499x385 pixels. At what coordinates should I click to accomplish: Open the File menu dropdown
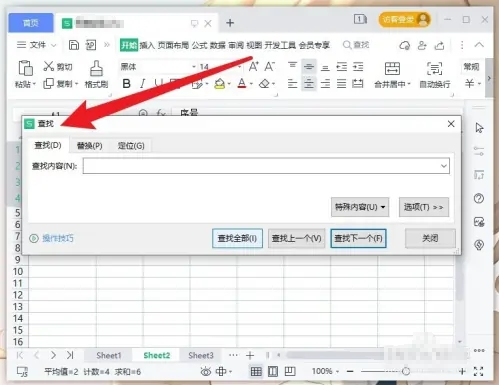tap(37, 45)
